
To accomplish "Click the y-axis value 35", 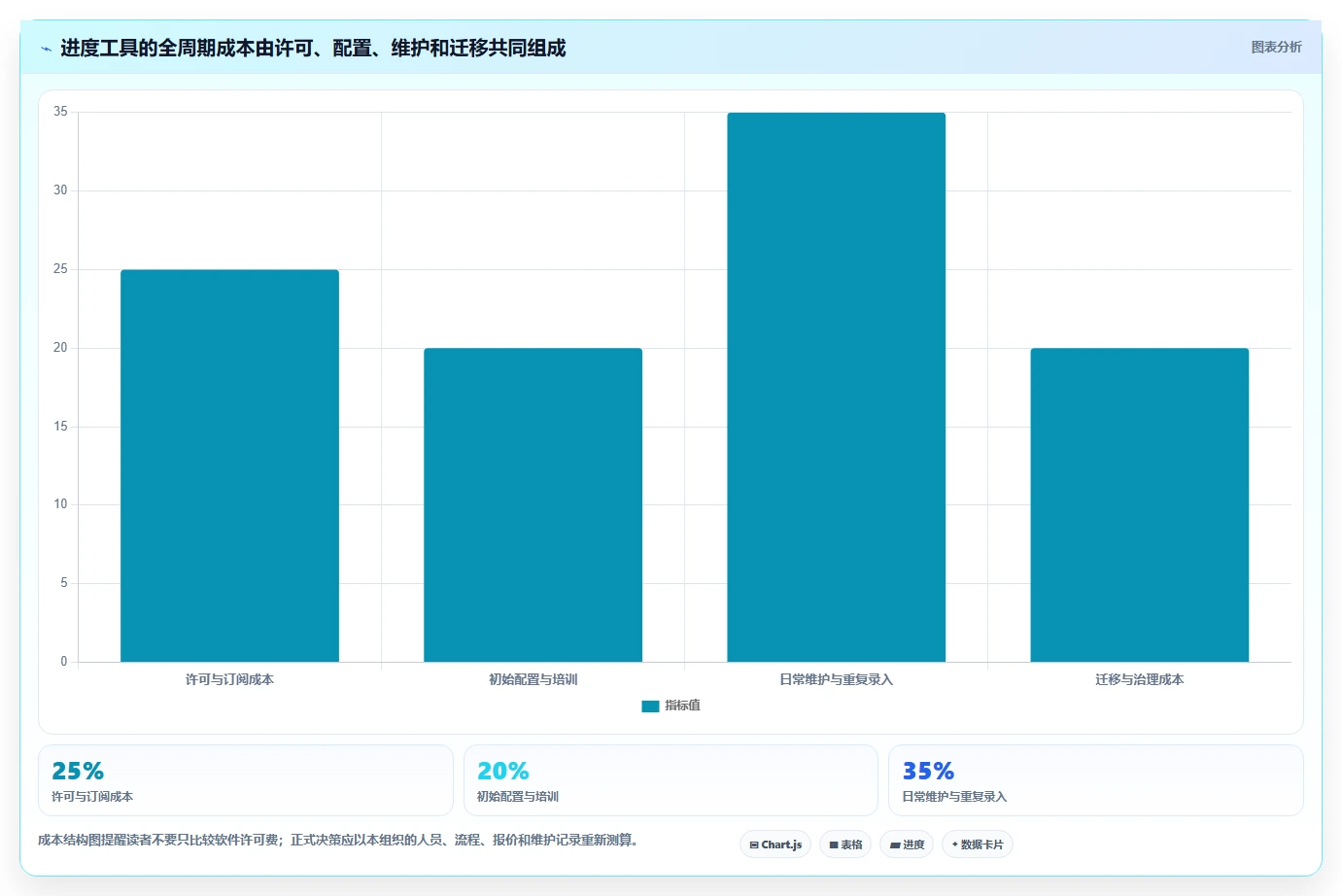I will click(x=60, y=112).
